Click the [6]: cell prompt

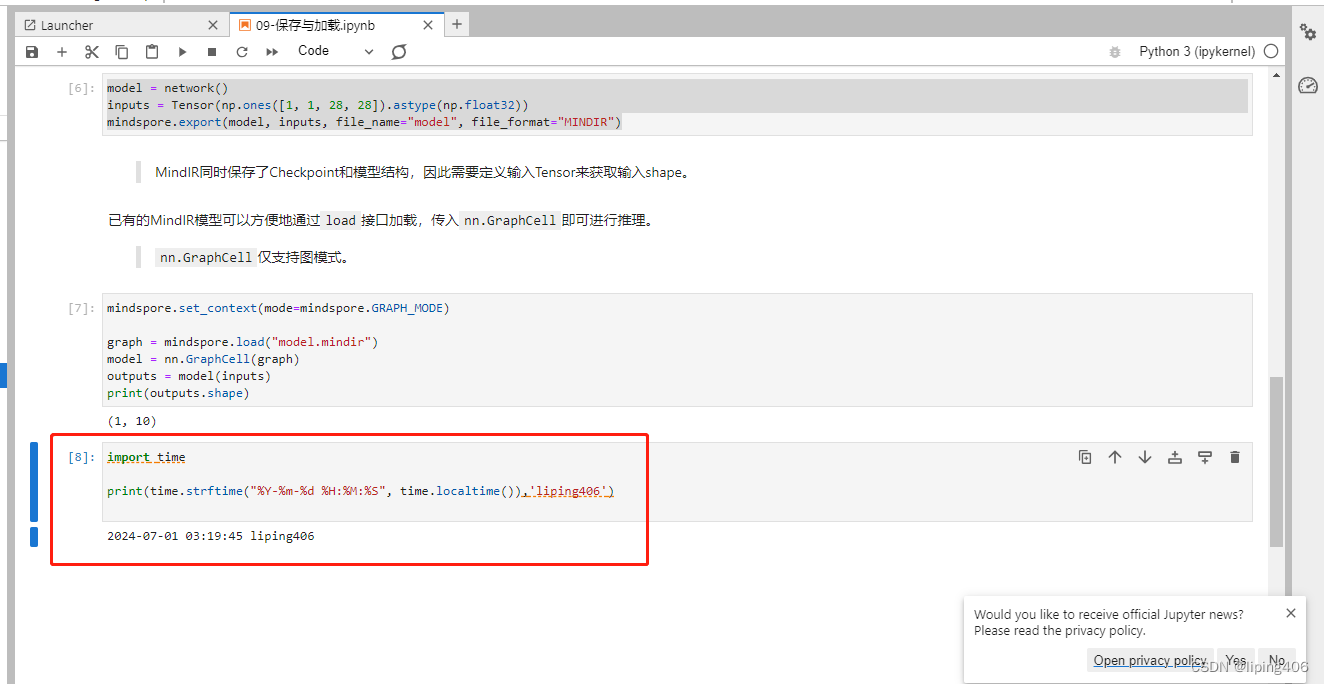pyautogui.click(x=81, y=88)
